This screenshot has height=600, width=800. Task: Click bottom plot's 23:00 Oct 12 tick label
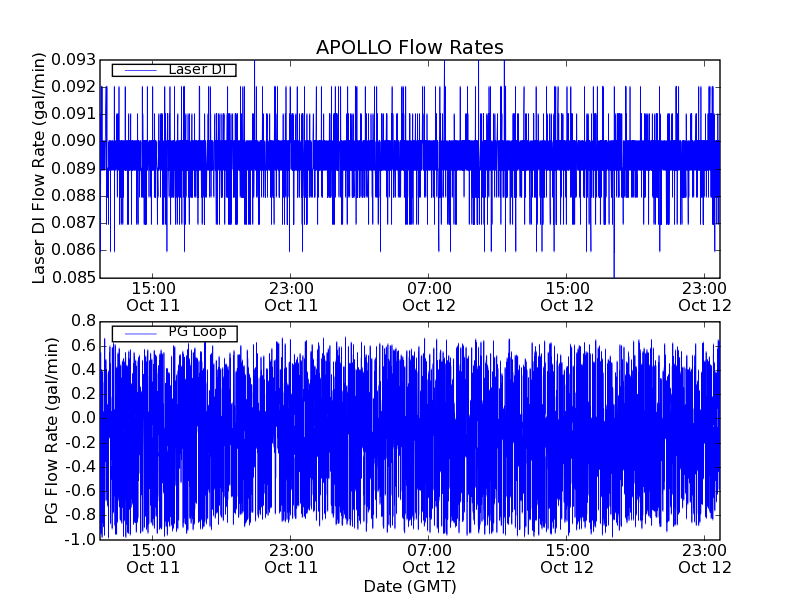point(705,558)
